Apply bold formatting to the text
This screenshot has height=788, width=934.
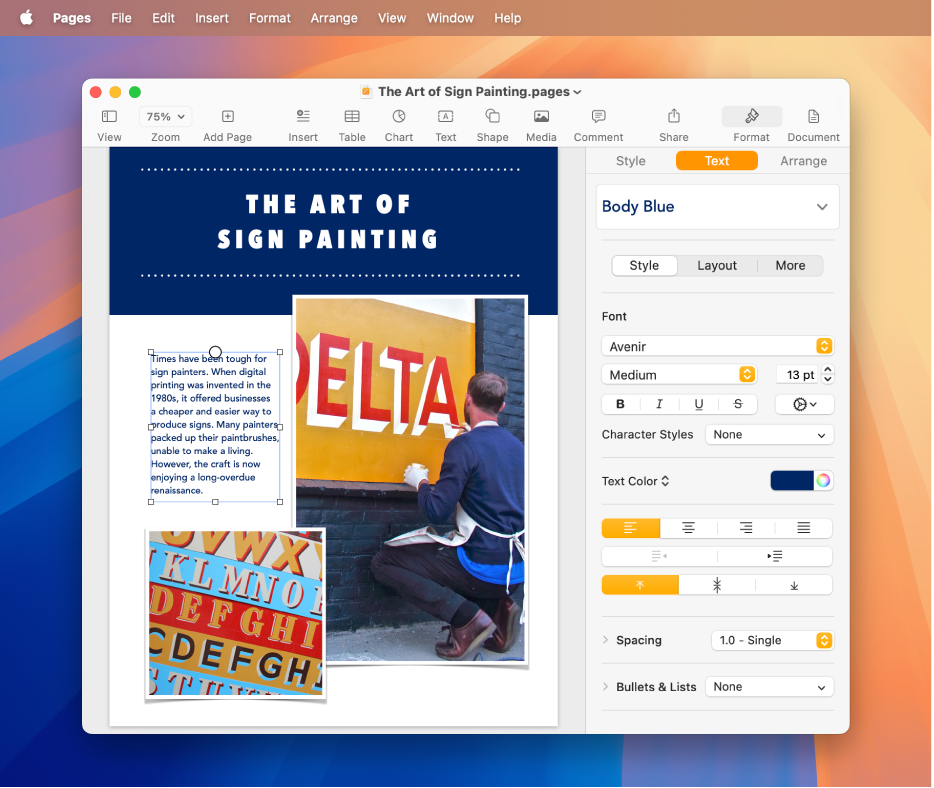point(620,404)
